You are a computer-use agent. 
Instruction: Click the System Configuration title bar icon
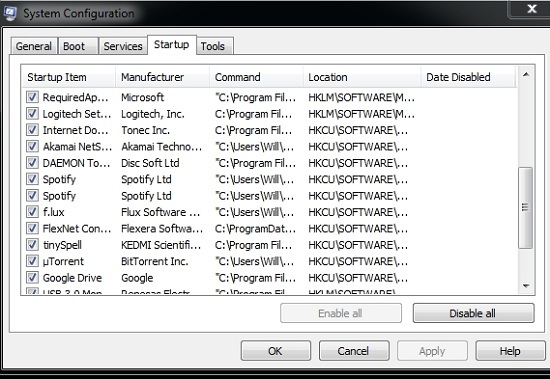[10, 13]
